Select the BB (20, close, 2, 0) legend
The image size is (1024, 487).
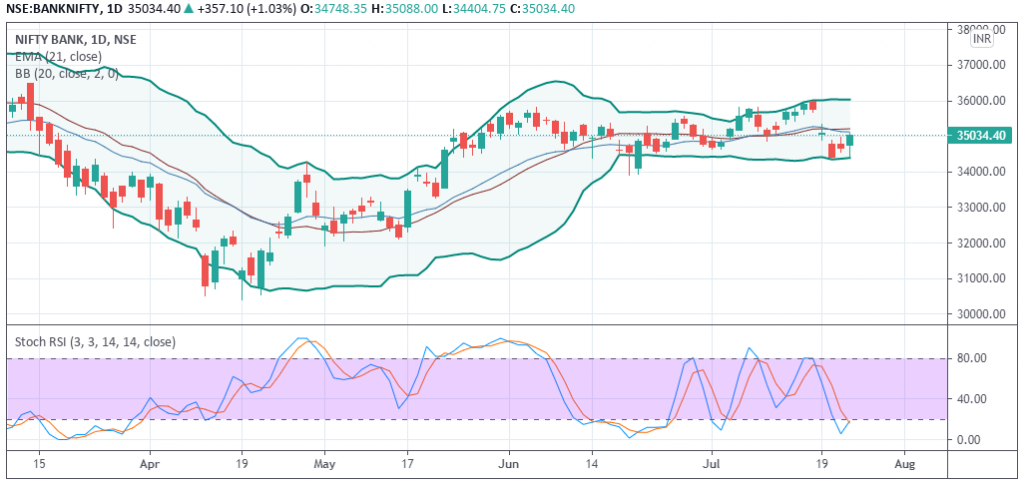[67, 73]
